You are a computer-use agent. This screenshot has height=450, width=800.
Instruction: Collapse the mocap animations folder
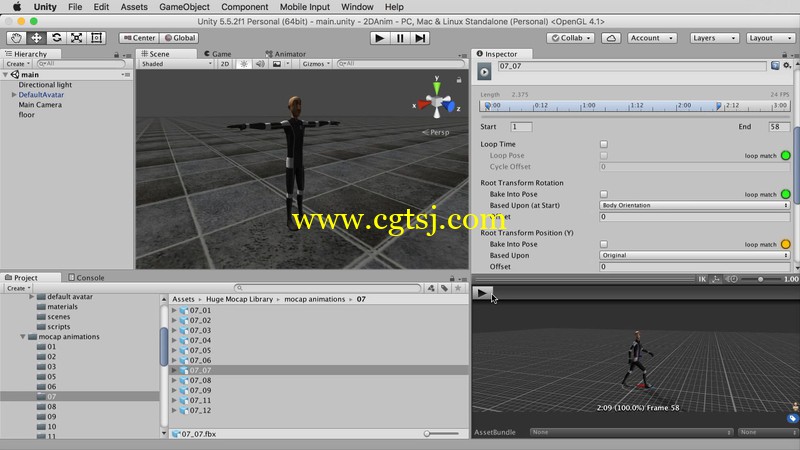point(23,337)
